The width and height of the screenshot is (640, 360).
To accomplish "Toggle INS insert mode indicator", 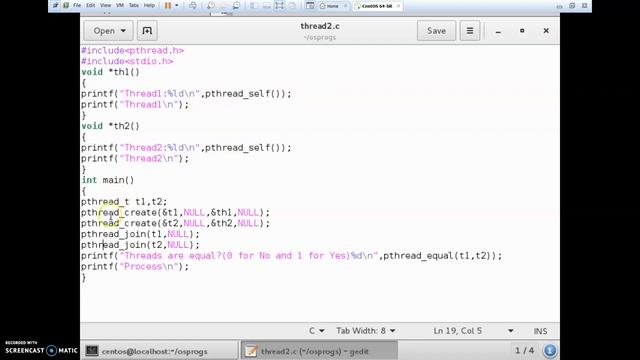I will (x=540, y=331).
